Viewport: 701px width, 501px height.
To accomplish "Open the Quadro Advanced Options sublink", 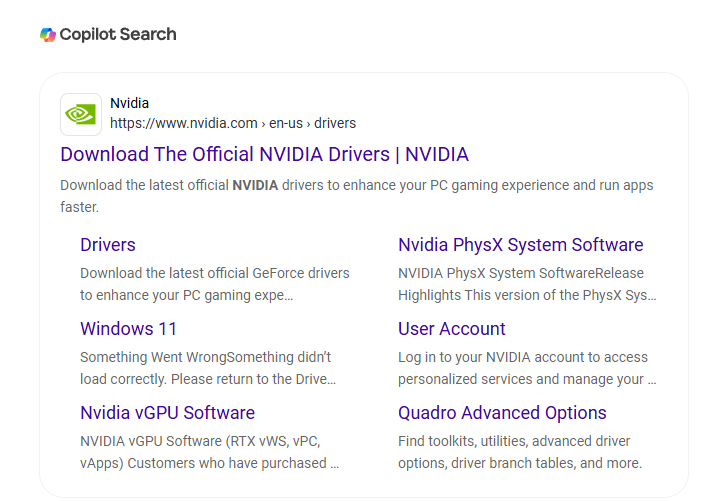I will point(502,413).
